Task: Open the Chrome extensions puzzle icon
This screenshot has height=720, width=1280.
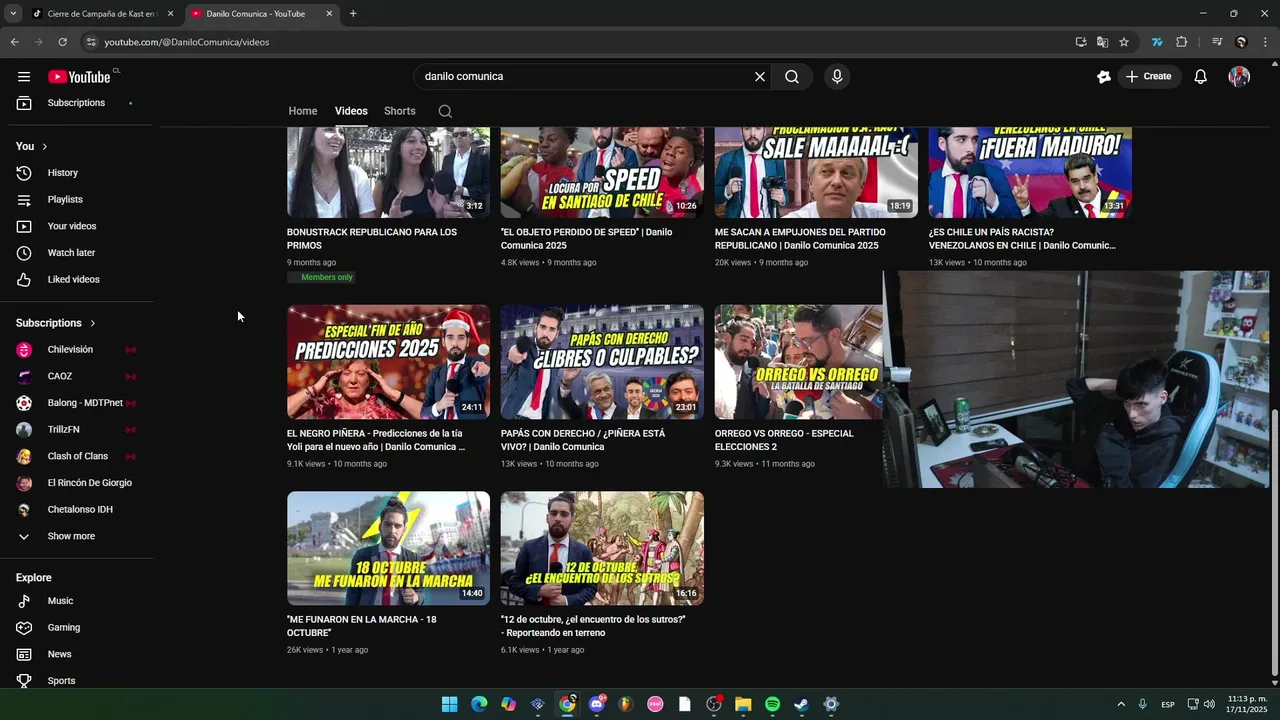Action: pyautogui.click(x=1181, y=42)
